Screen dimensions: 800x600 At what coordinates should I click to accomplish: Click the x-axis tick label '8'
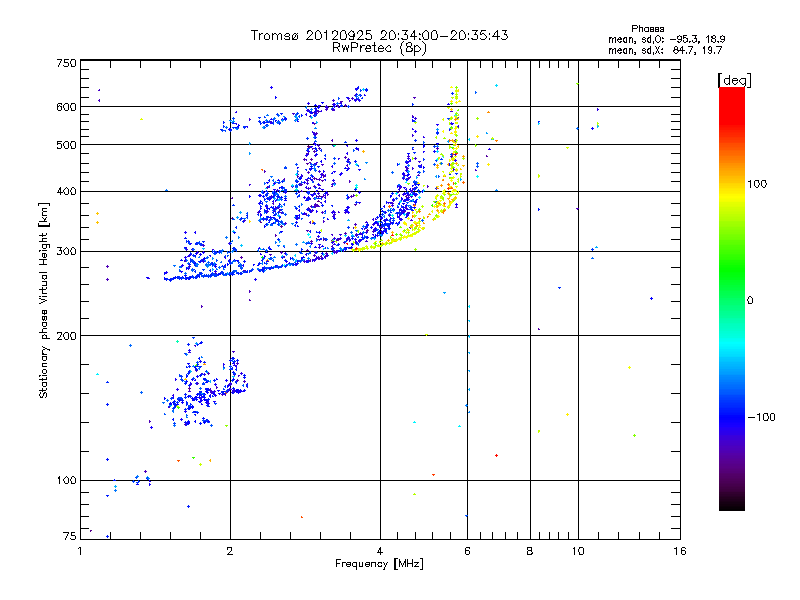pyautogui.click(x=530, y=551)
